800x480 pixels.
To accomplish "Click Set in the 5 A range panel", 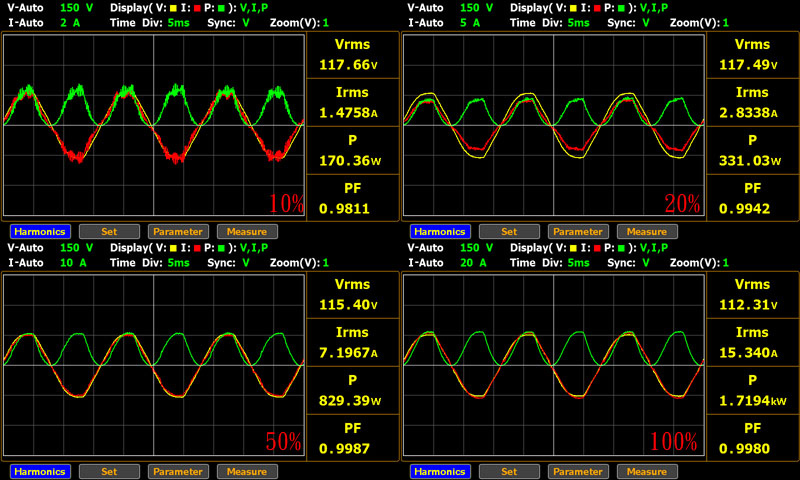I will tap(509, 232).
